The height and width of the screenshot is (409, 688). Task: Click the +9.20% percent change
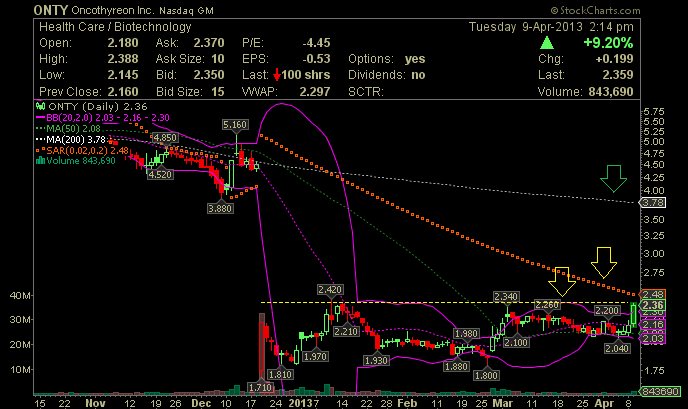click(608, 43)
